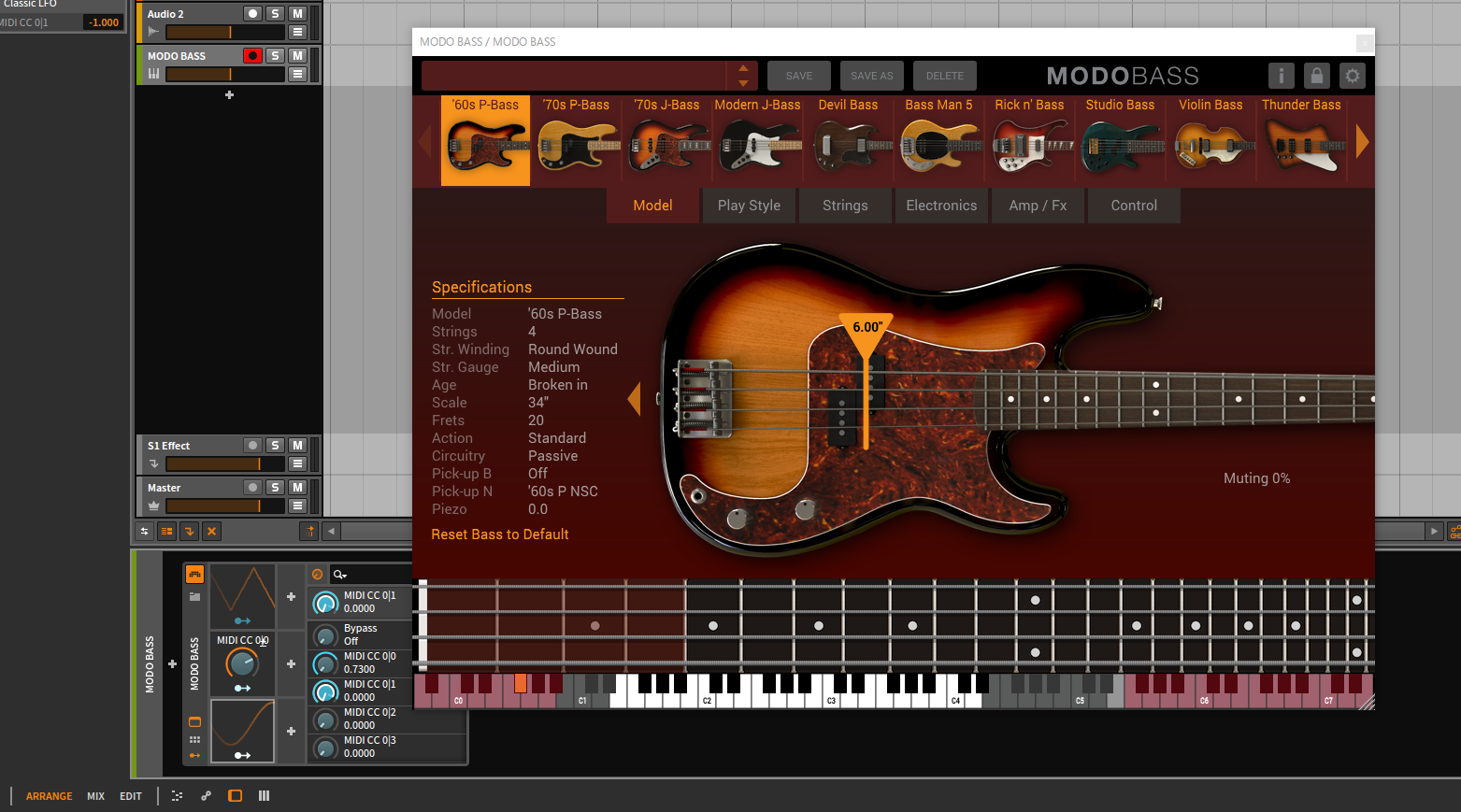Viewport: 1461px width, 812px height.
Task: Open device parameter search dropdown
Action: tap(340, 575)
